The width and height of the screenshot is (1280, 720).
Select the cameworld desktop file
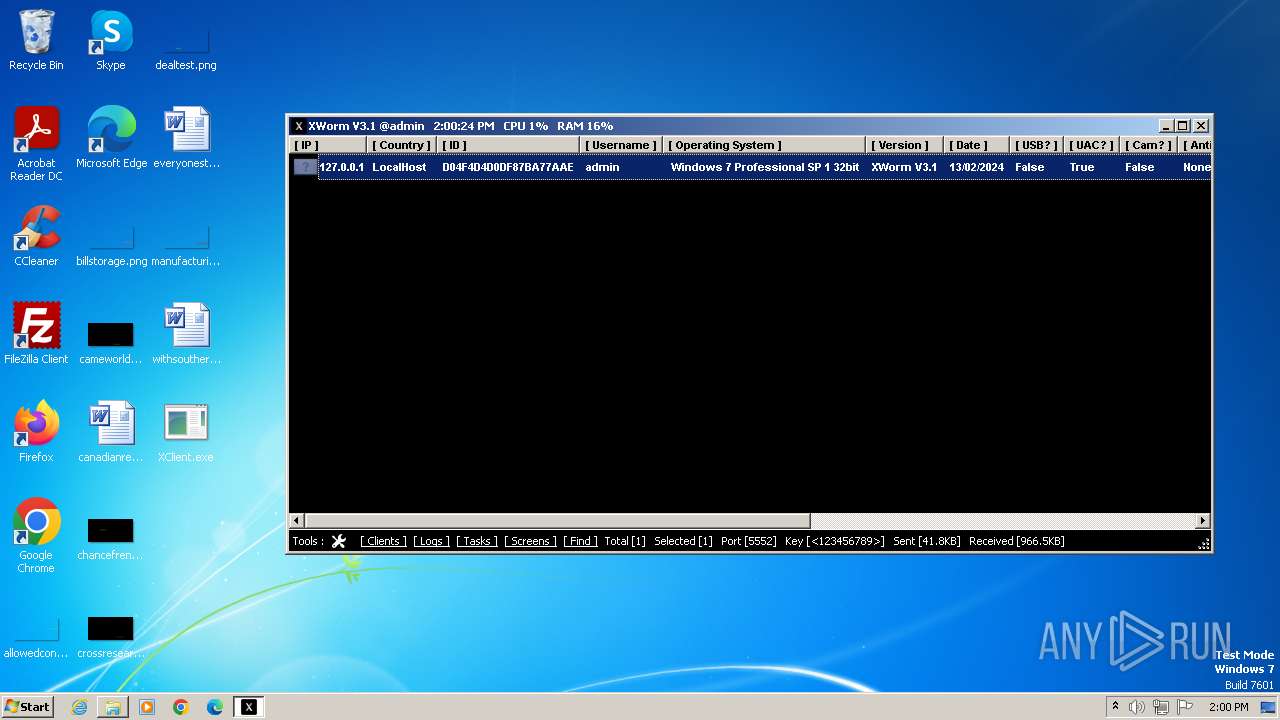point(111,343)
